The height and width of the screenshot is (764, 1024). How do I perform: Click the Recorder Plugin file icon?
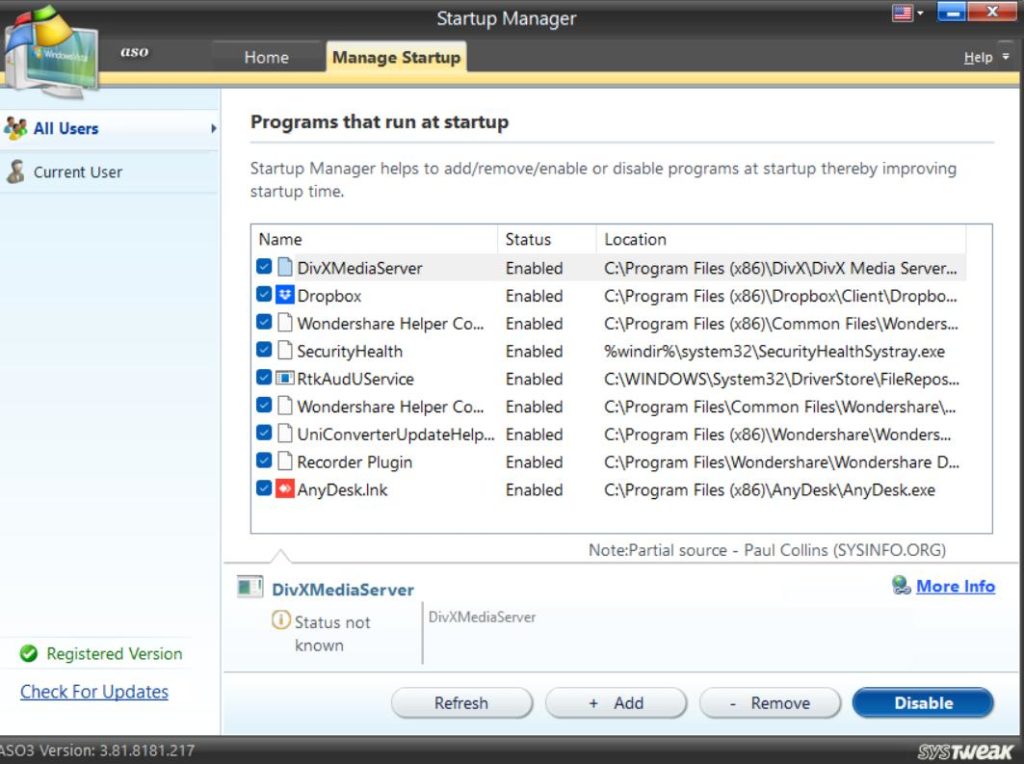coord(285,461)
